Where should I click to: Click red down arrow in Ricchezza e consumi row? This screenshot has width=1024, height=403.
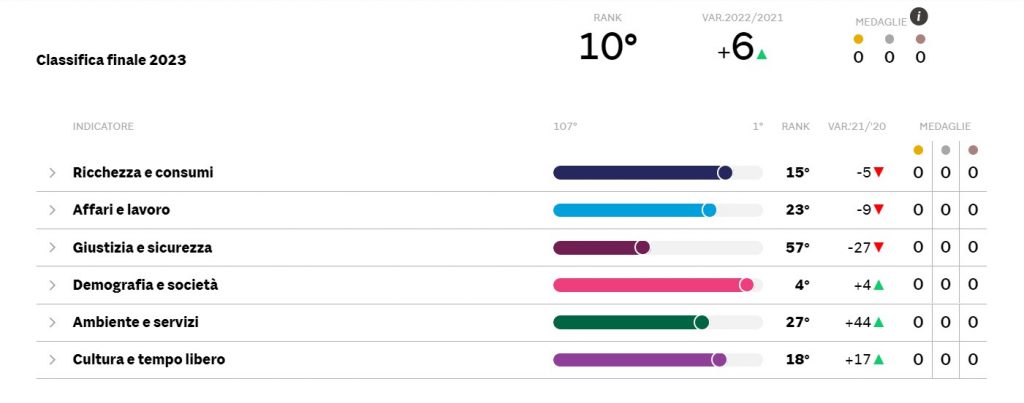878,172
